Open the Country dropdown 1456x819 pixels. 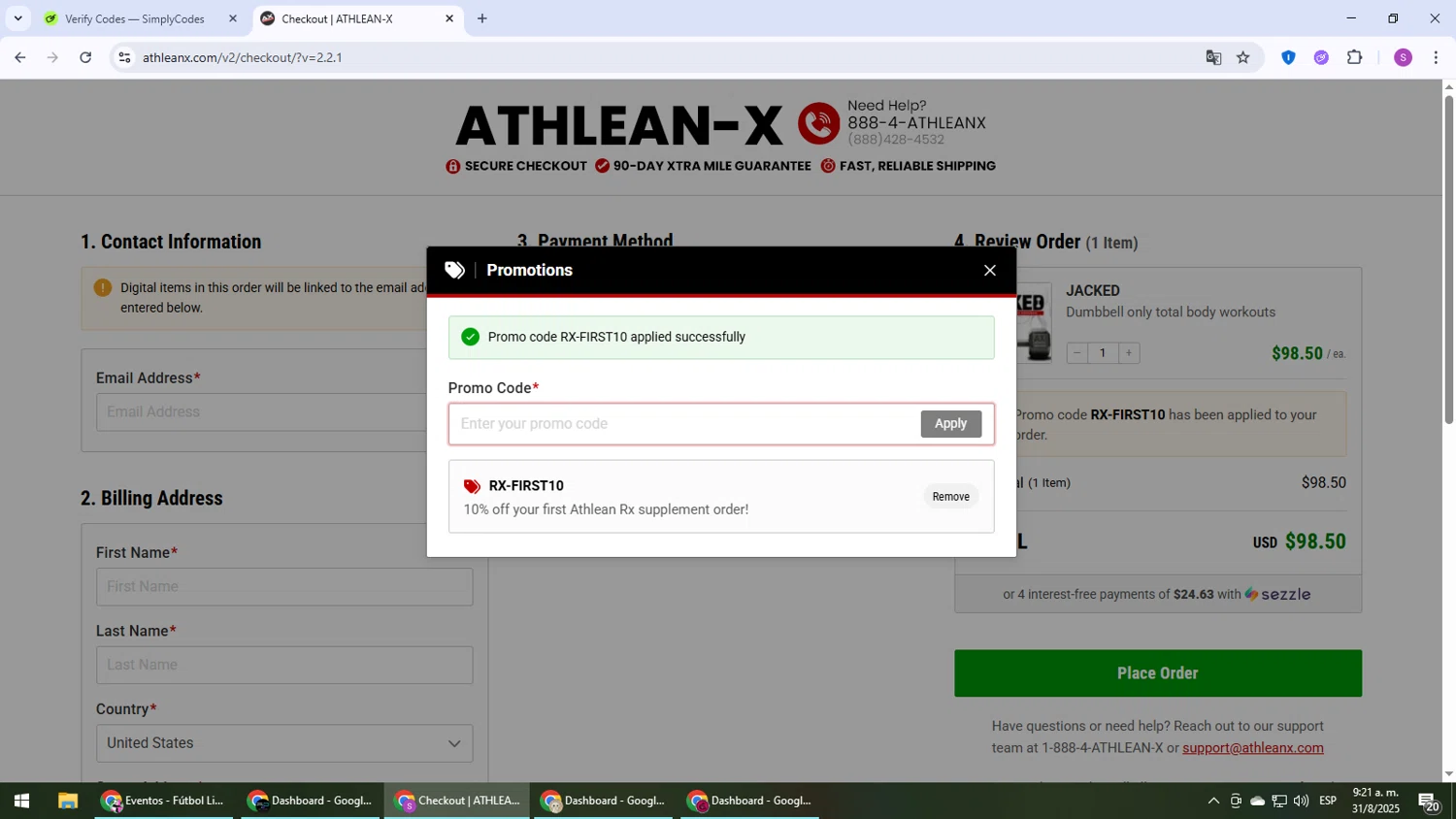284,743
